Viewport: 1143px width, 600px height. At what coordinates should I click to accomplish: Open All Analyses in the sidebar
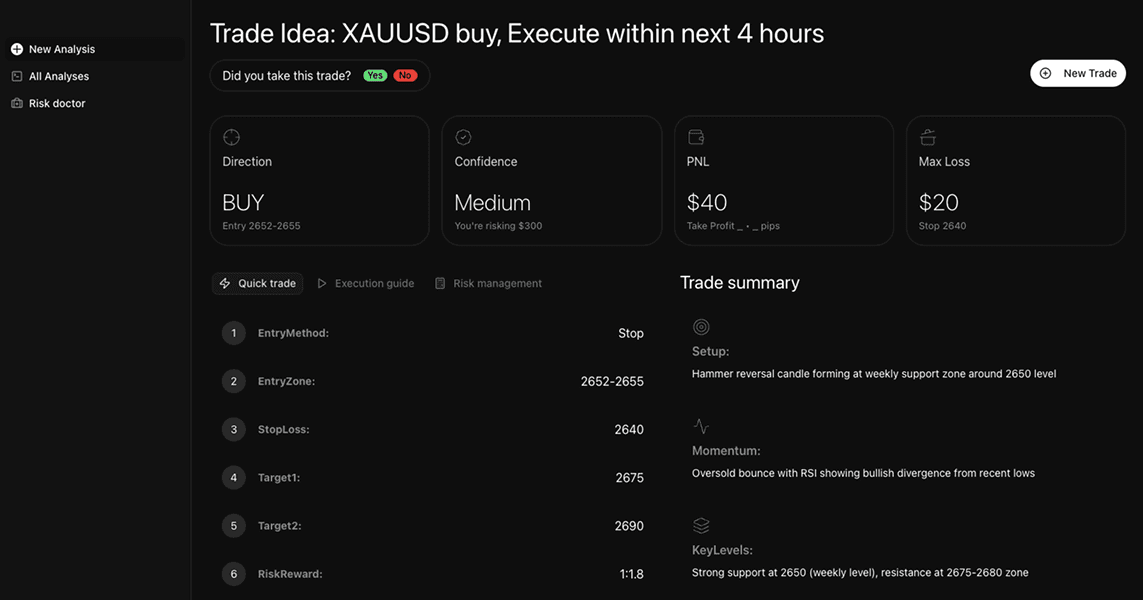click(x=59, y=76)
